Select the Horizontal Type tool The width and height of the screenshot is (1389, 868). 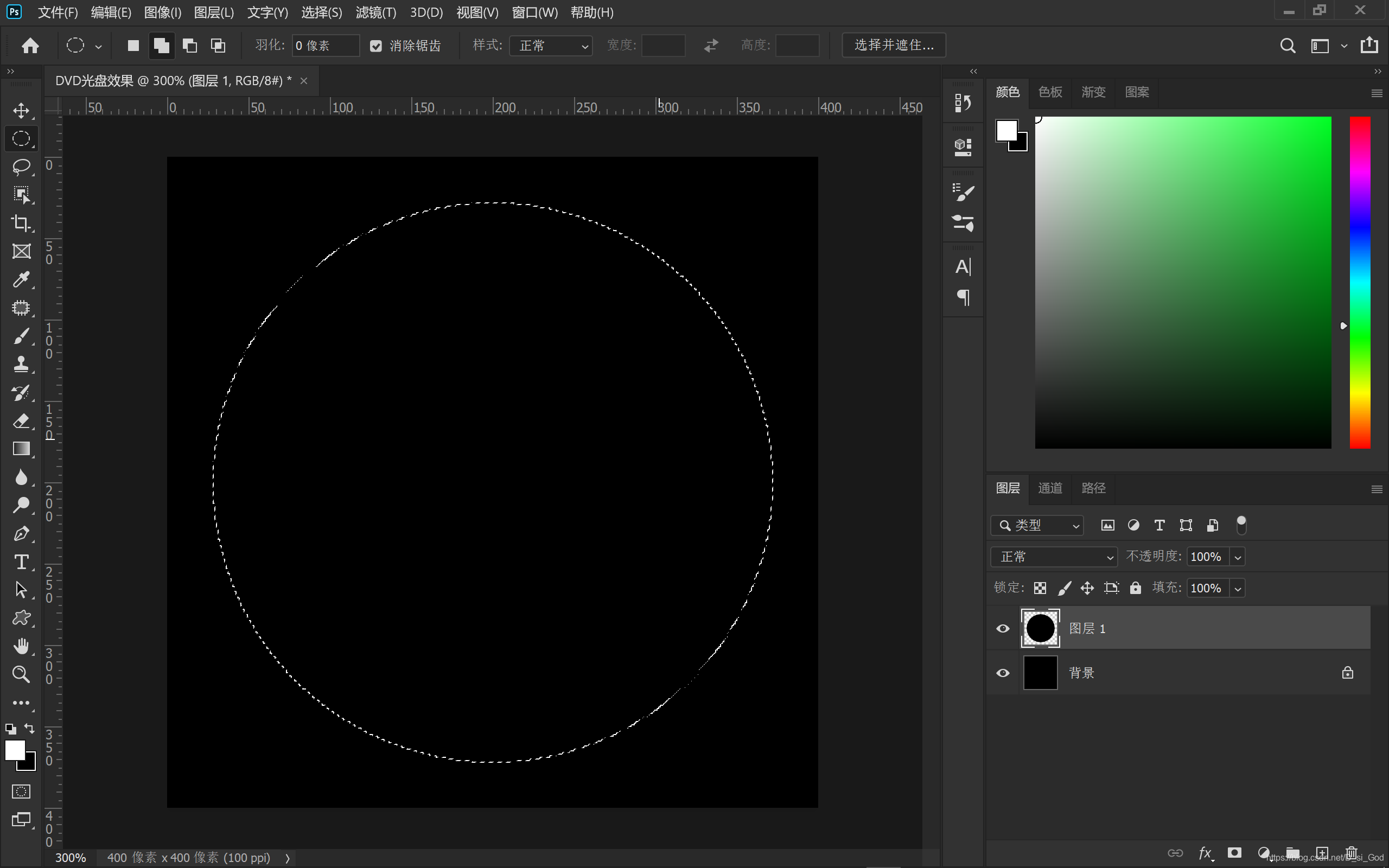pyautogui.click(x=21, y=562)
